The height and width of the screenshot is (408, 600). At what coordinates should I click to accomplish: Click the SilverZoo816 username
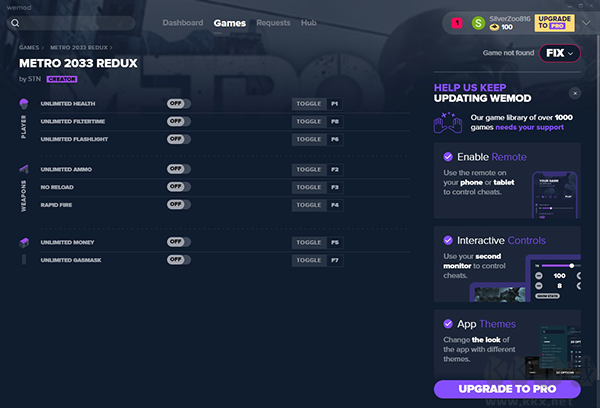pyautogui.click(x=510, y=19)
